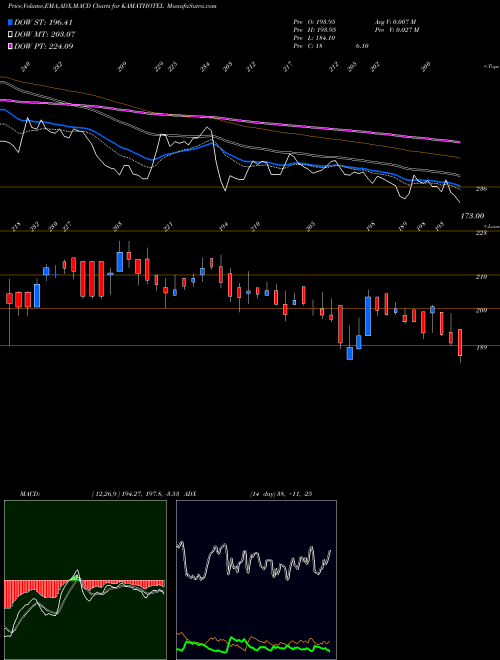
Task: Click the ADX panel heading
Action: click(x=190, y=494)
